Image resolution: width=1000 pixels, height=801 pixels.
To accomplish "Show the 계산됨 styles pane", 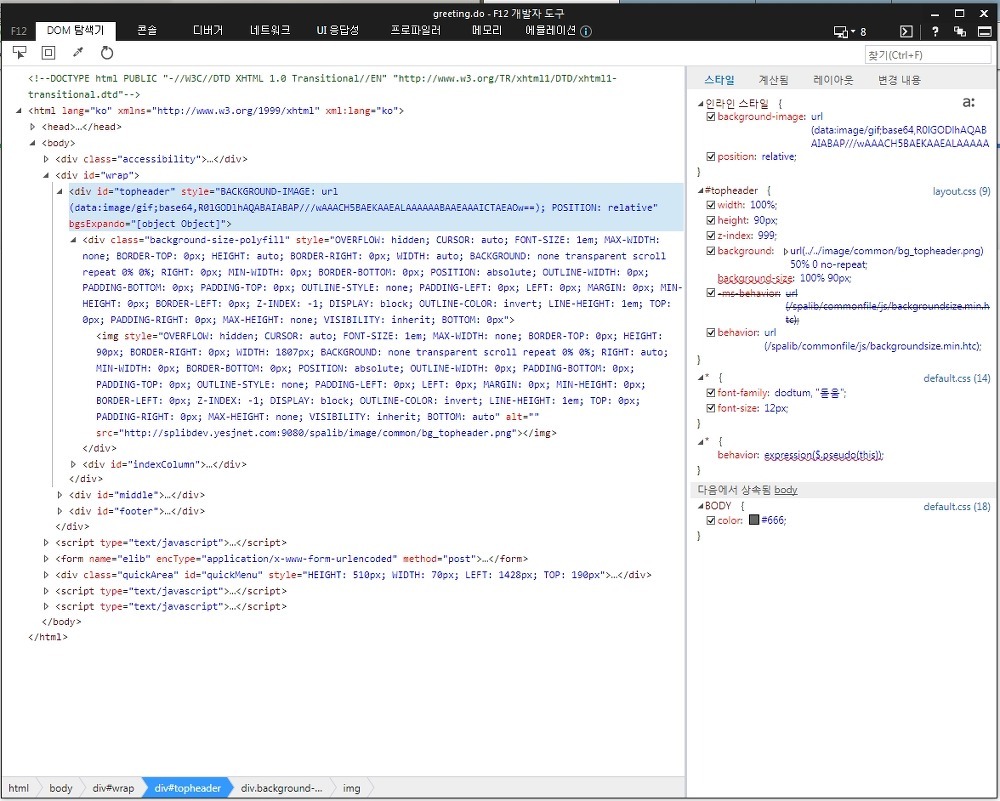I will pyautogui.click(x=773, y=80).
